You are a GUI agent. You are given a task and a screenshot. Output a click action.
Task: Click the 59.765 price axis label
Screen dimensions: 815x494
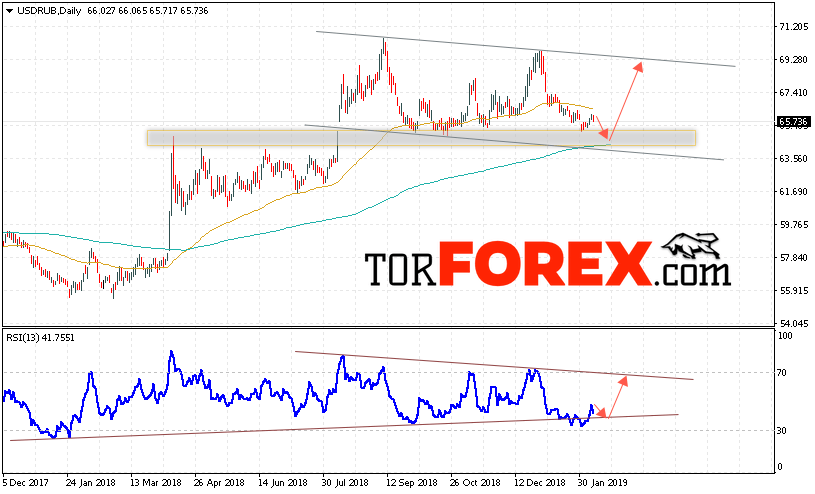point(794,225)
